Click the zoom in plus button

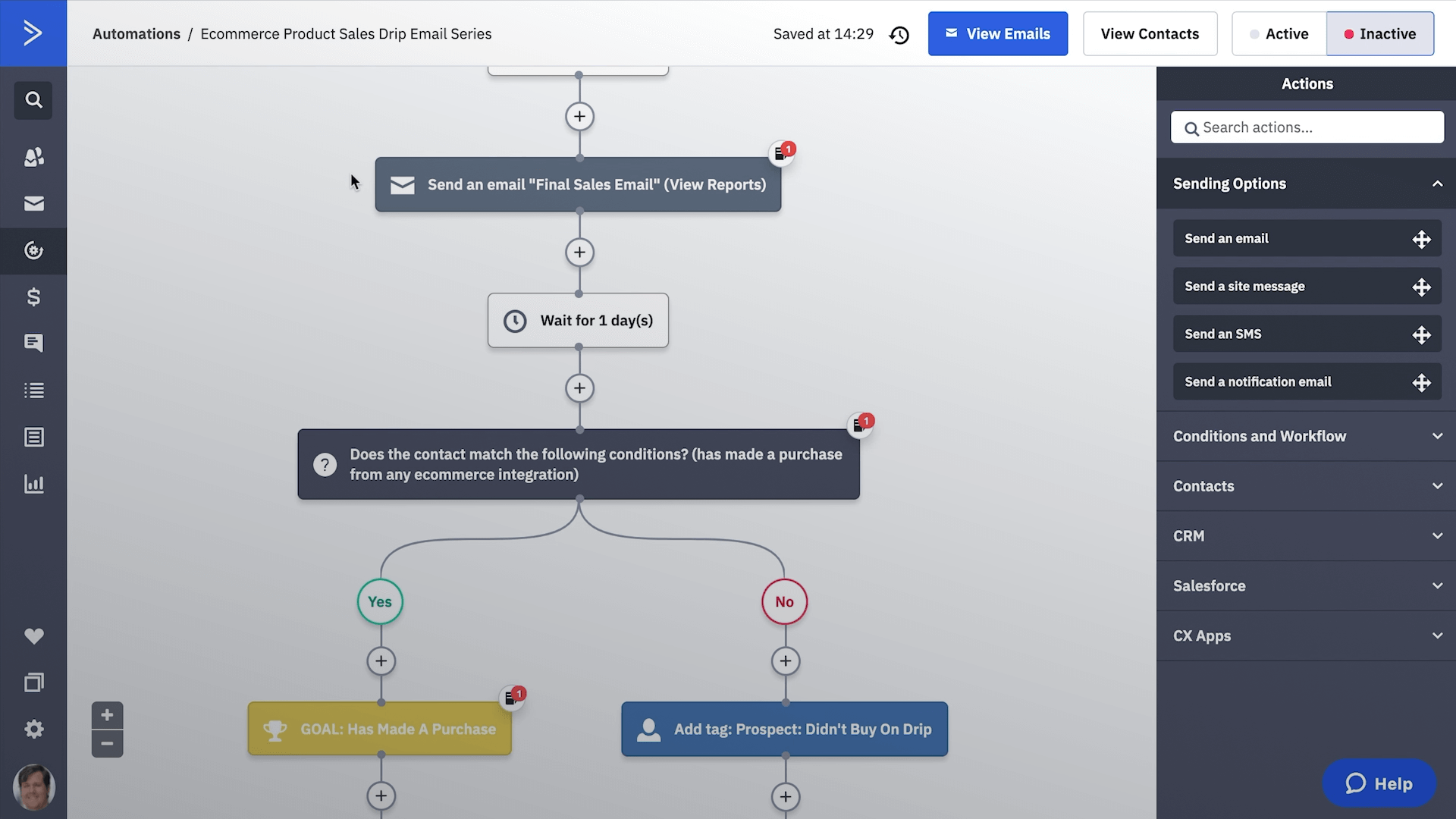107,715
